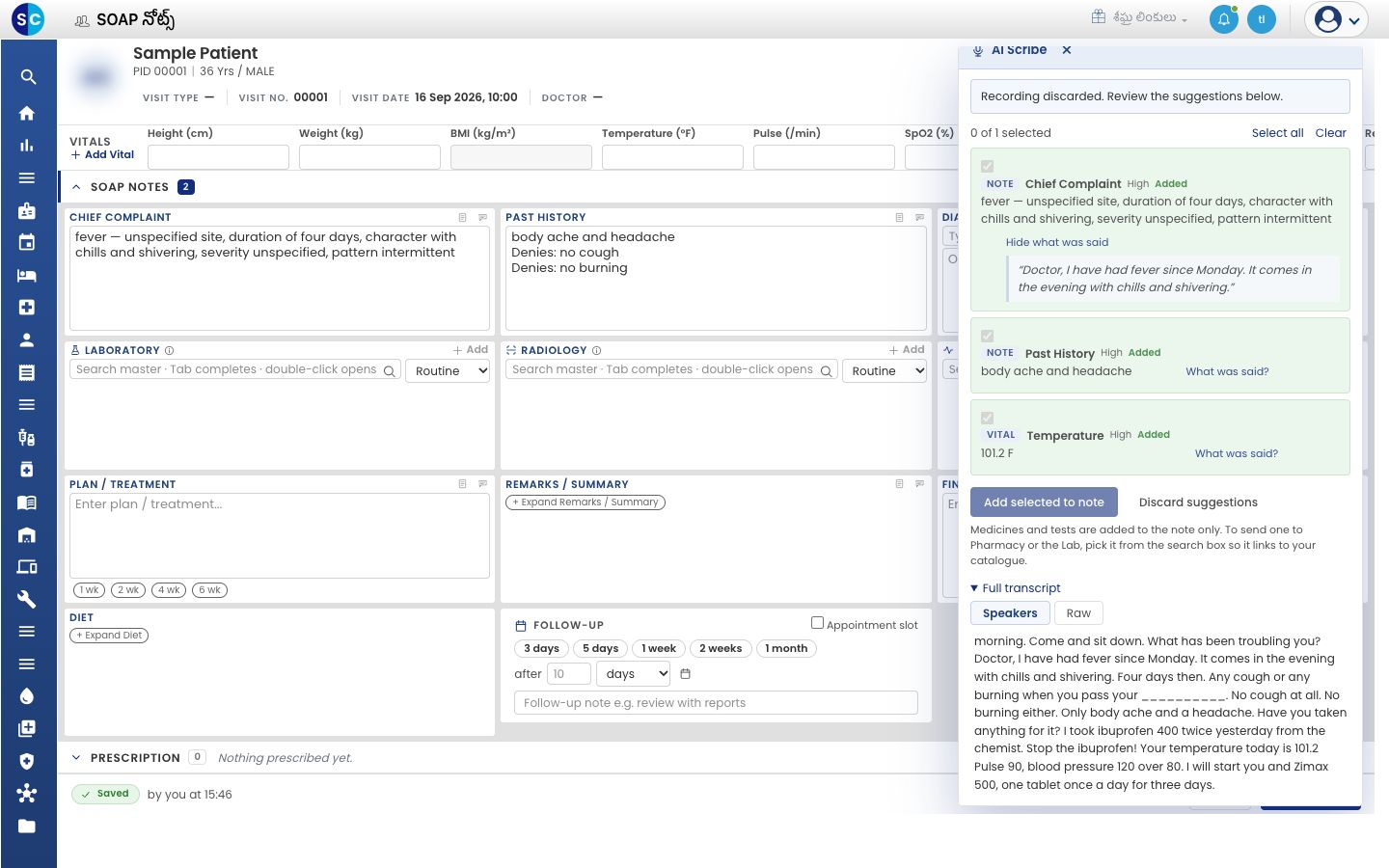Image resolution: width=1389 pixels, height=868 pixels.
Task: Open the notifications bell
Action: [1224, 19]
